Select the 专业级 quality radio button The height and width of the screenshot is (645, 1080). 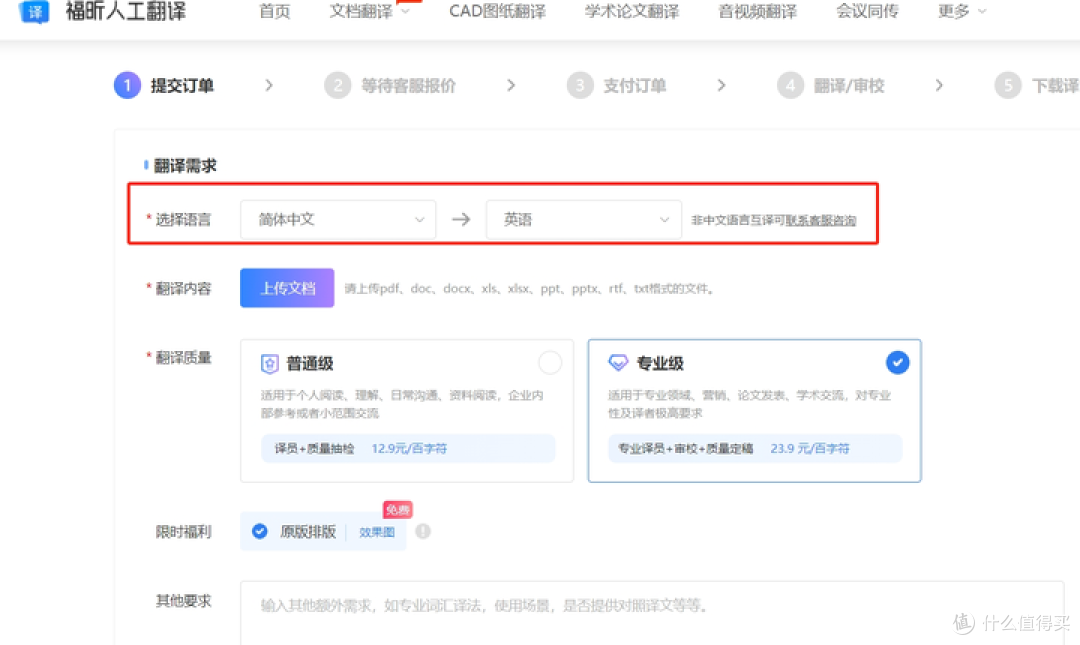coord(897,362)
